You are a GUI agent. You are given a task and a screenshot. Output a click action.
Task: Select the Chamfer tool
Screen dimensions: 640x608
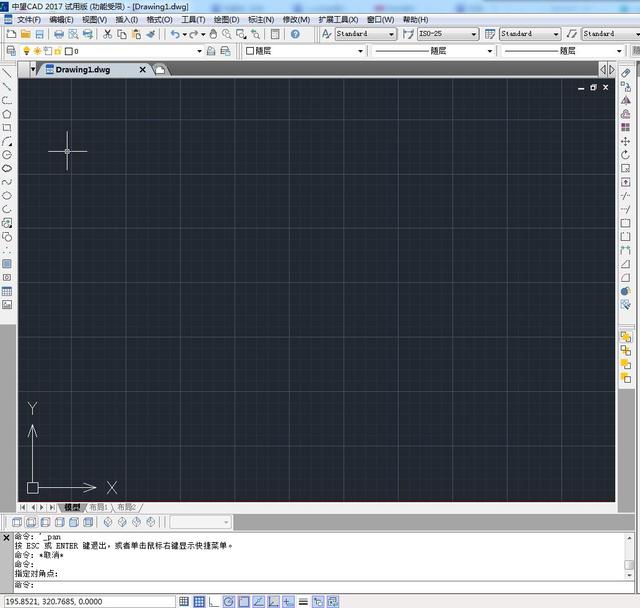click(625, 264)
